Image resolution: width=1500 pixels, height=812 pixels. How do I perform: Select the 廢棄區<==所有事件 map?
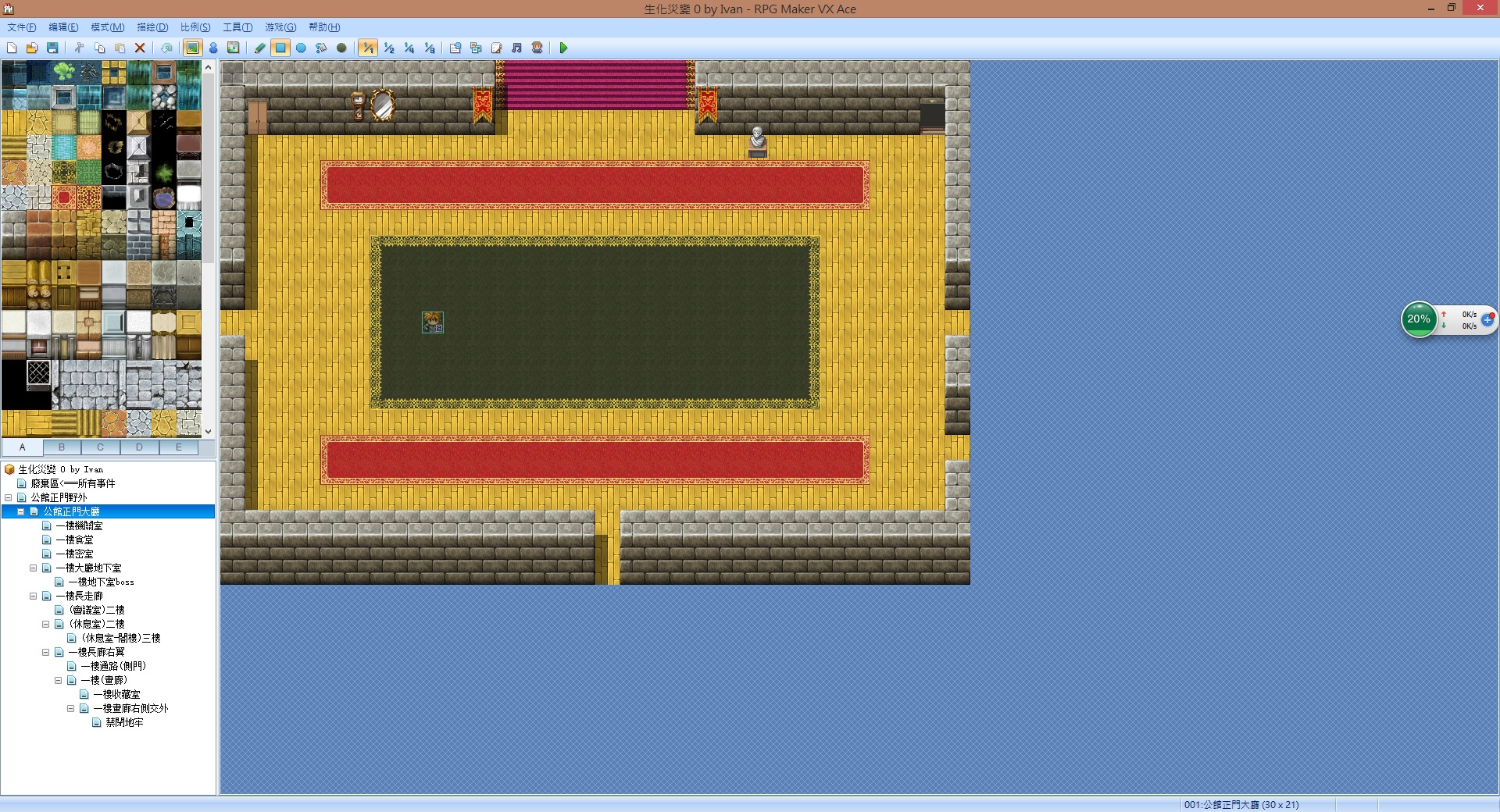click(73, 483)
